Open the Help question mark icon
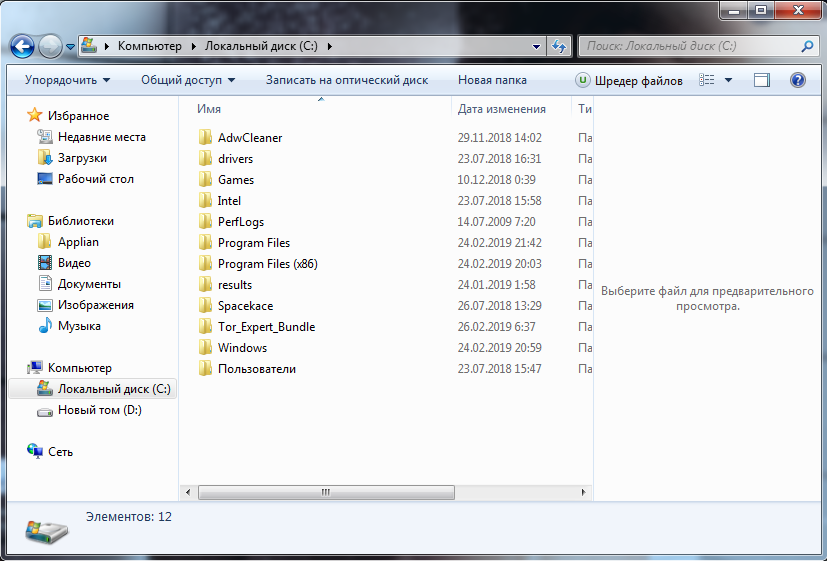 pyautogui.click(x=797, y=80)
